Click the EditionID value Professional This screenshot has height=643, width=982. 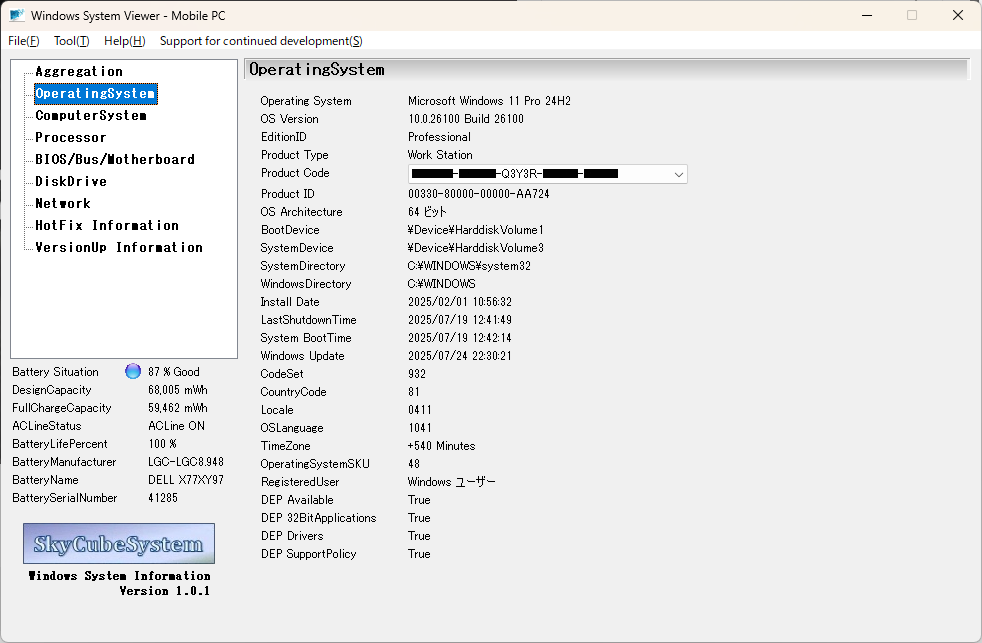coord(439,136)
